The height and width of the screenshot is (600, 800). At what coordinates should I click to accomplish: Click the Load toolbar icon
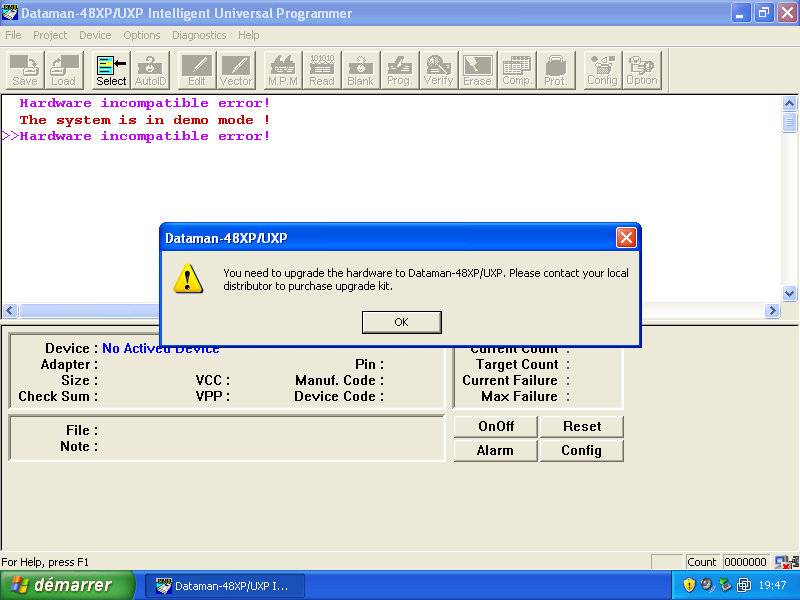pyautogui.click(x=64, y=70)
